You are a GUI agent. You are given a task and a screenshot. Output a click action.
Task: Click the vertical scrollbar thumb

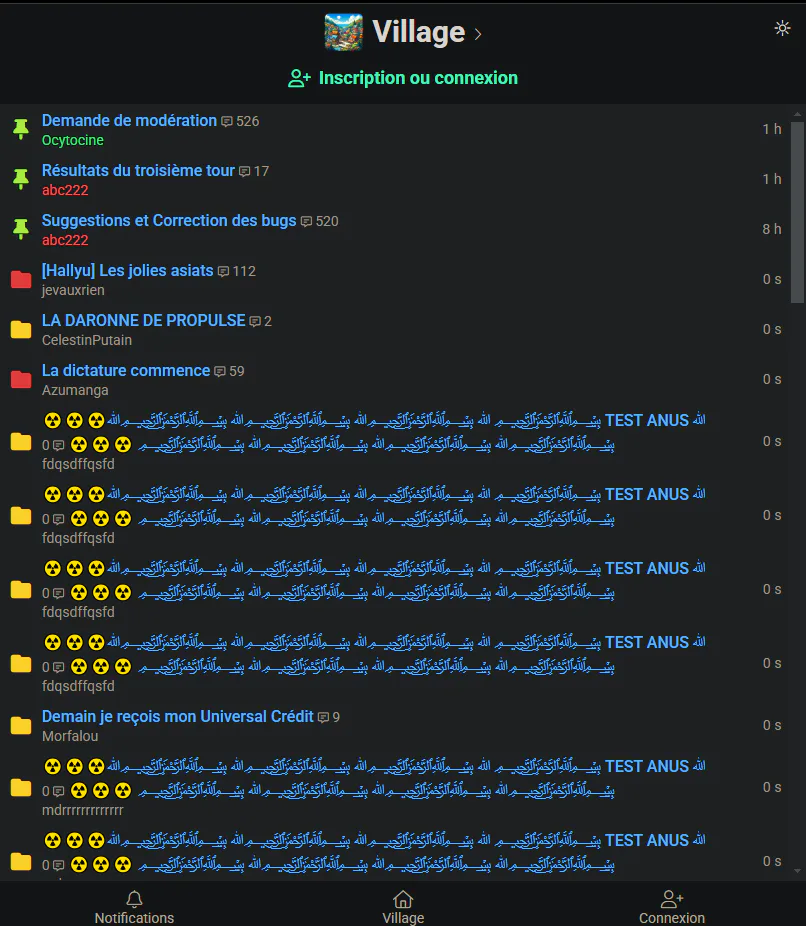tap(797, 213)
